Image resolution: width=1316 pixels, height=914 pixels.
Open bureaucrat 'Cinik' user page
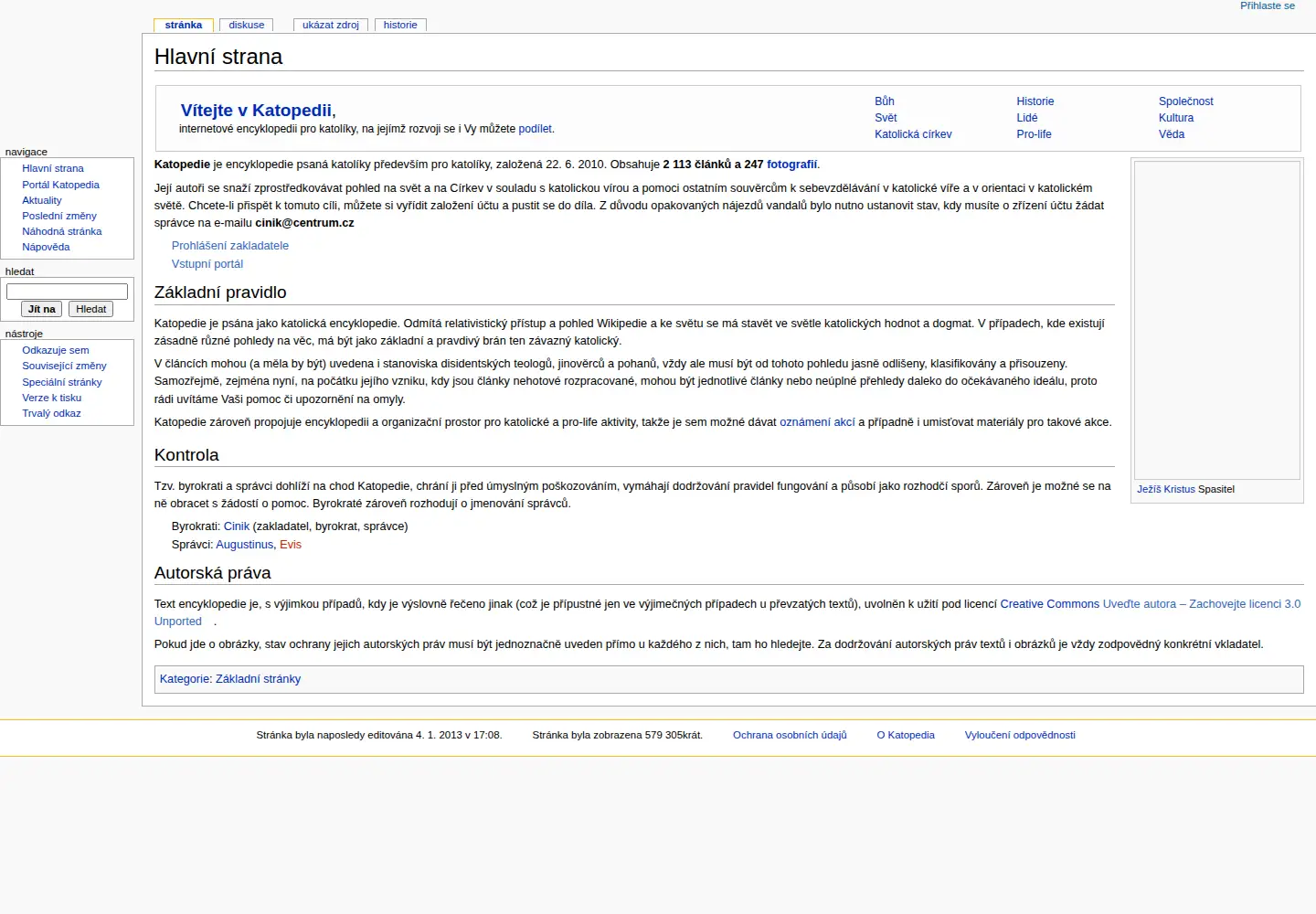[237, 526]
